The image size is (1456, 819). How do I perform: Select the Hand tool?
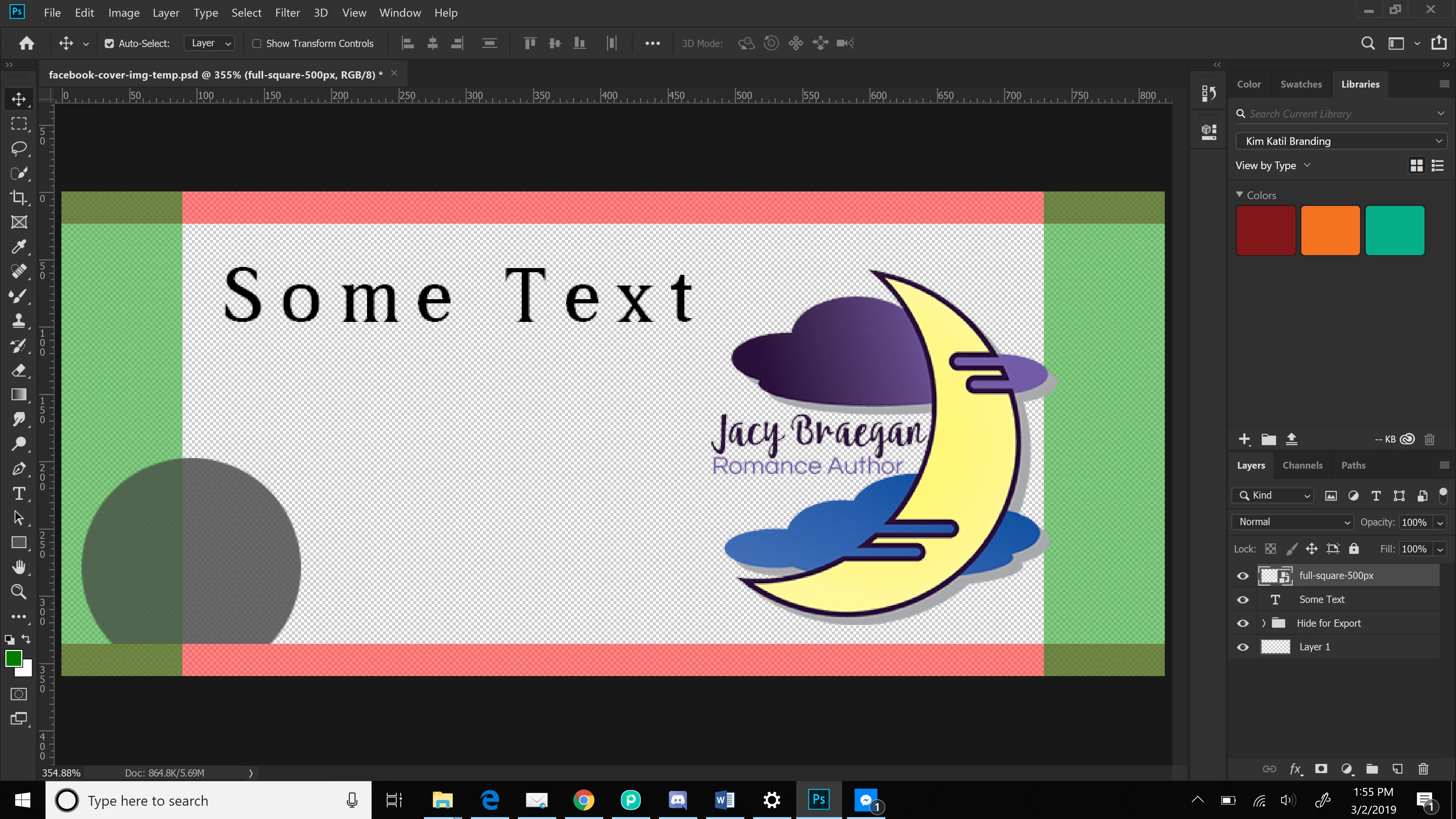(x=19, y=567)
